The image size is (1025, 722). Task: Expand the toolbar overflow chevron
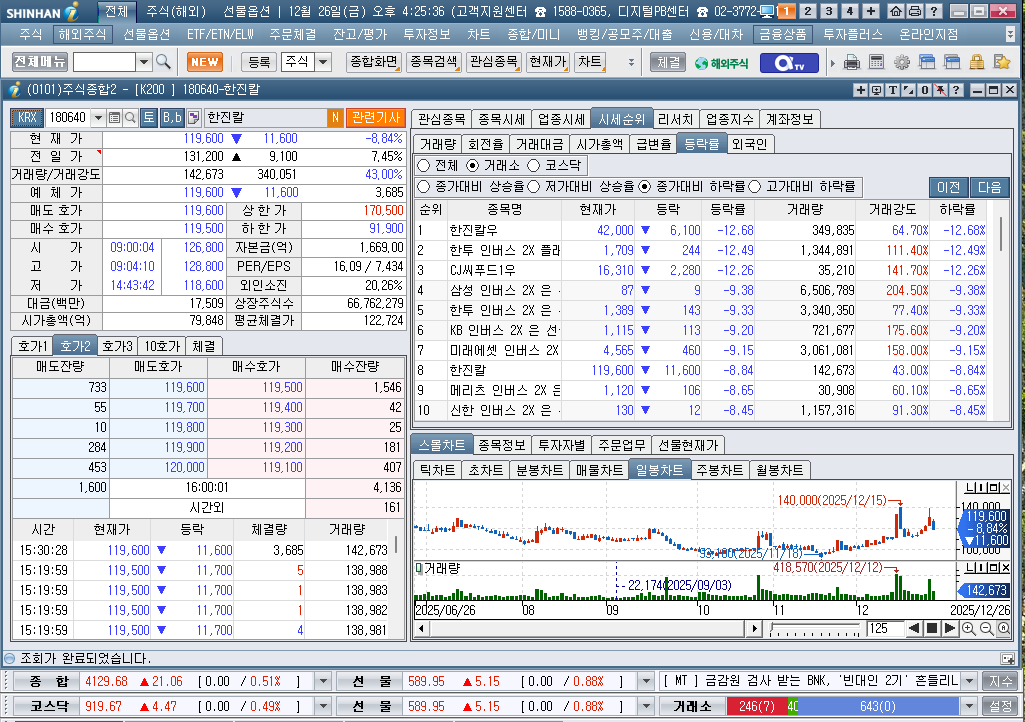(x=631, y=63)
